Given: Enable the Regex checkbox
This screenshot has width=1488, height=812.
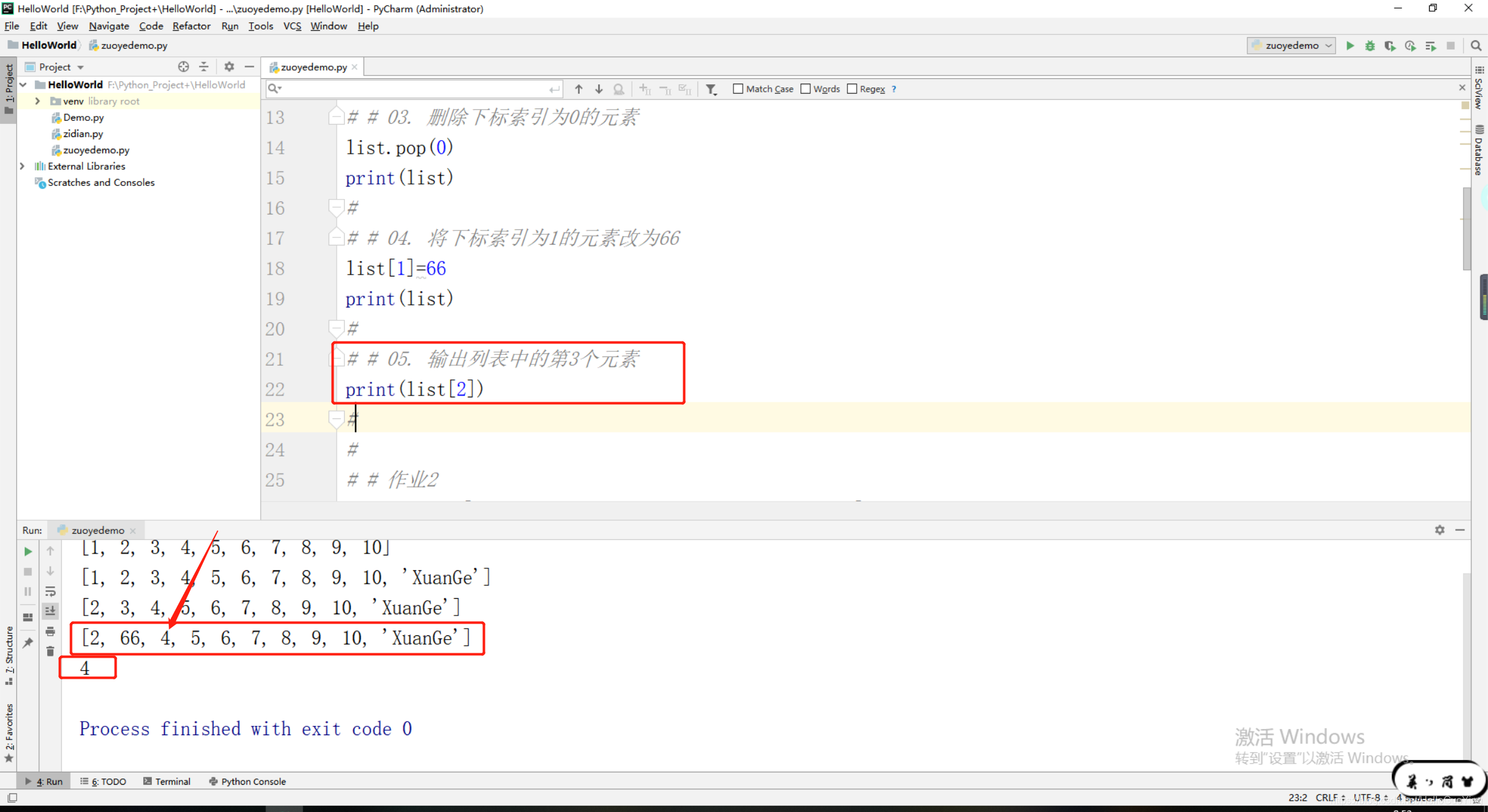Looking at the screenshot, I should click(x=852, y=89).
